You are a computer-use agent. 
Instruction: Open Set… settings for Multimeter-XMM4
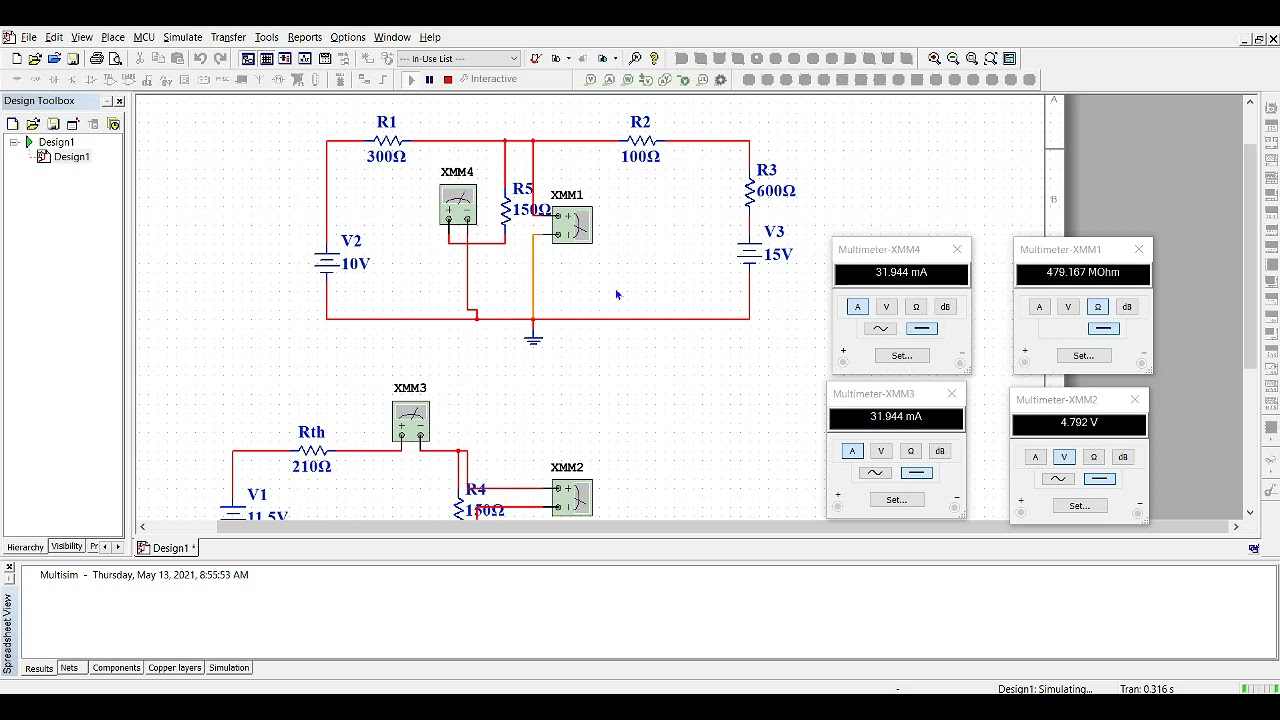pos(902,356)
